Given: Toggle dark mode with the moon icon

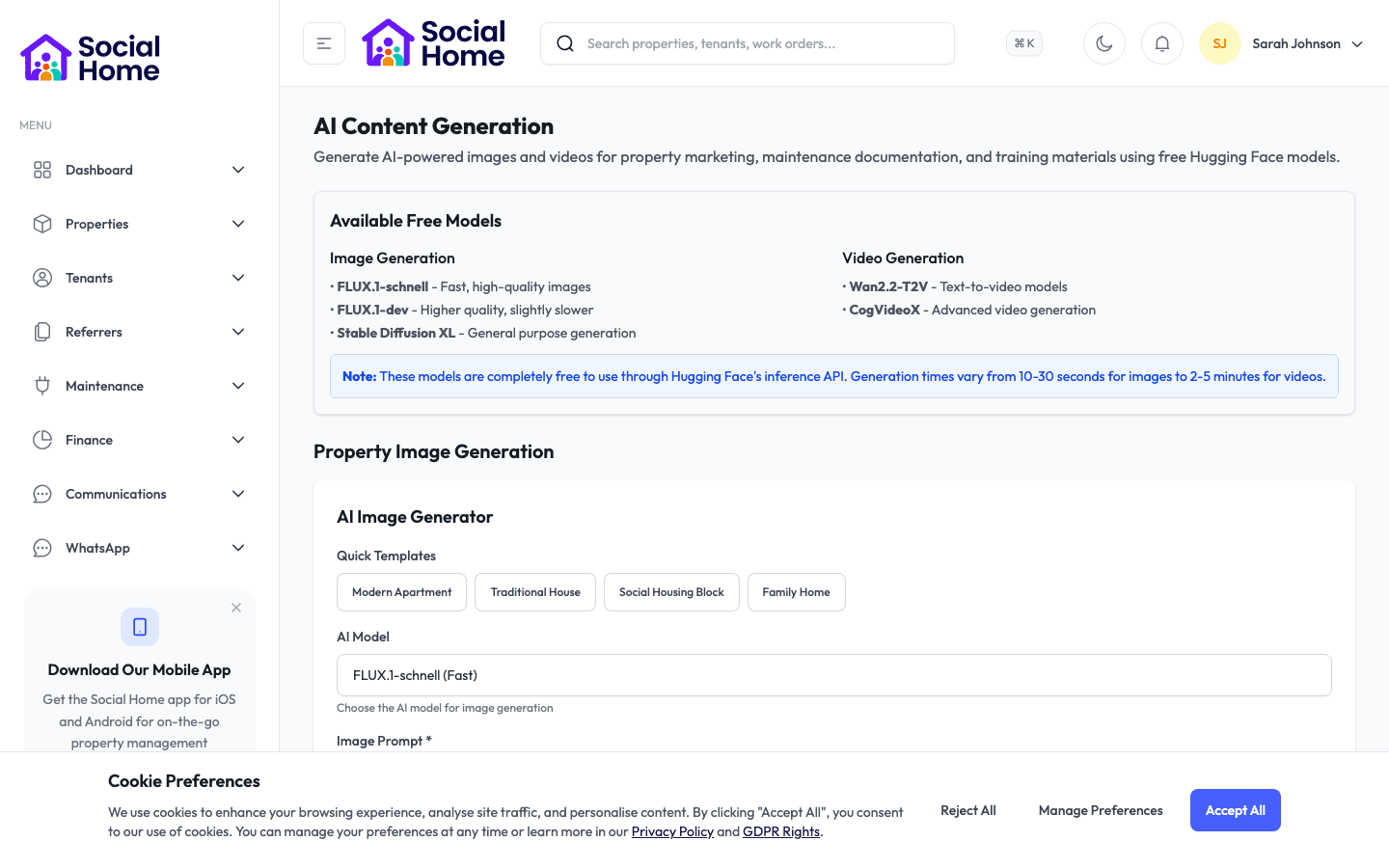Looking at the screenshot, I should click(x=1103, y=42).
